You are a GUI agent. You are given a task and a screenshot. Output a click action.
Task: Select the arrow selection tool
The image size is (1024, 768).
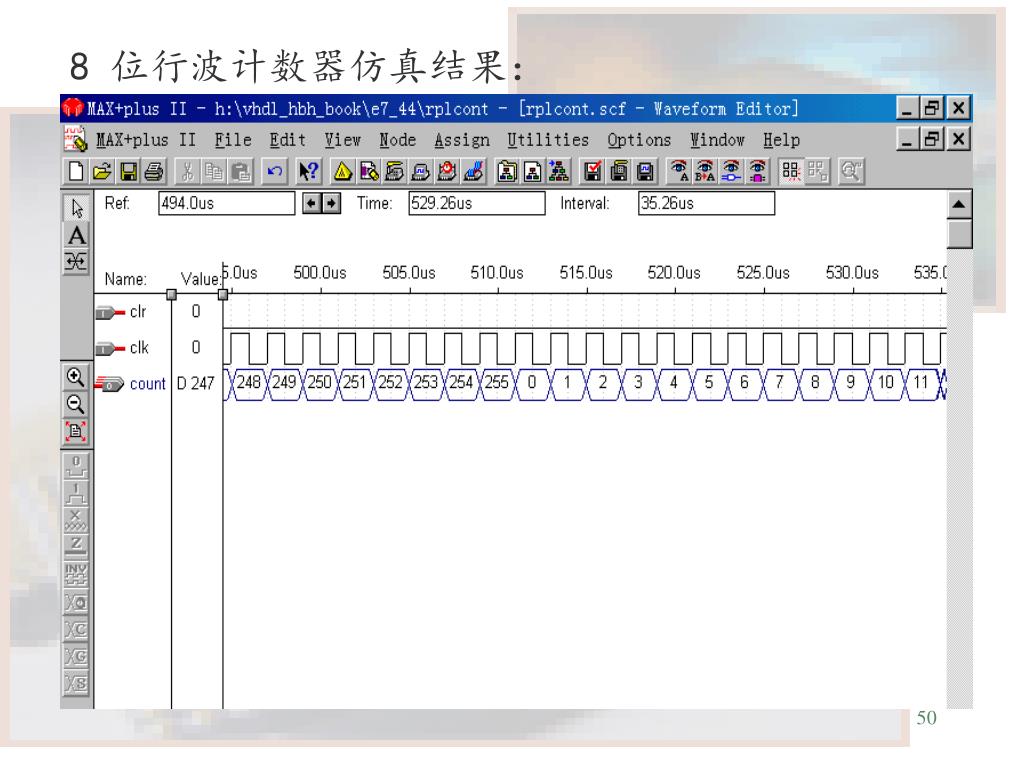pos(76,208)
